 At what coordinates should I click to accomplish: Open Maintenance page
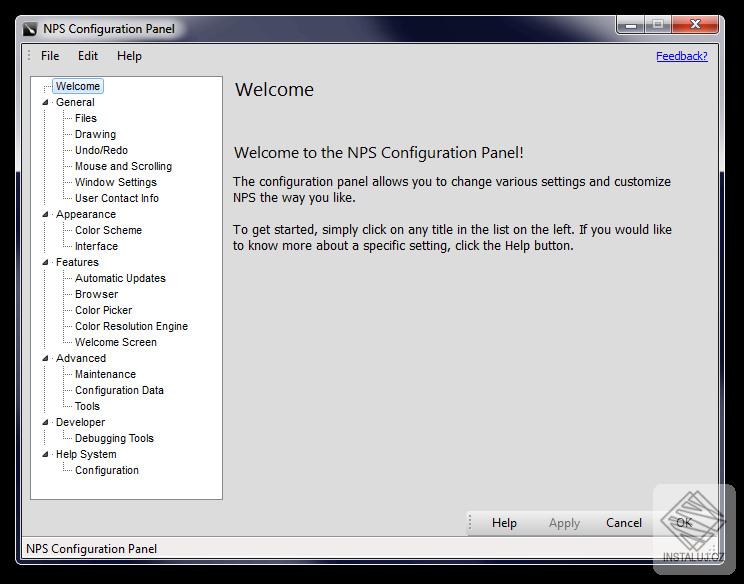click(x=105, y=374)
